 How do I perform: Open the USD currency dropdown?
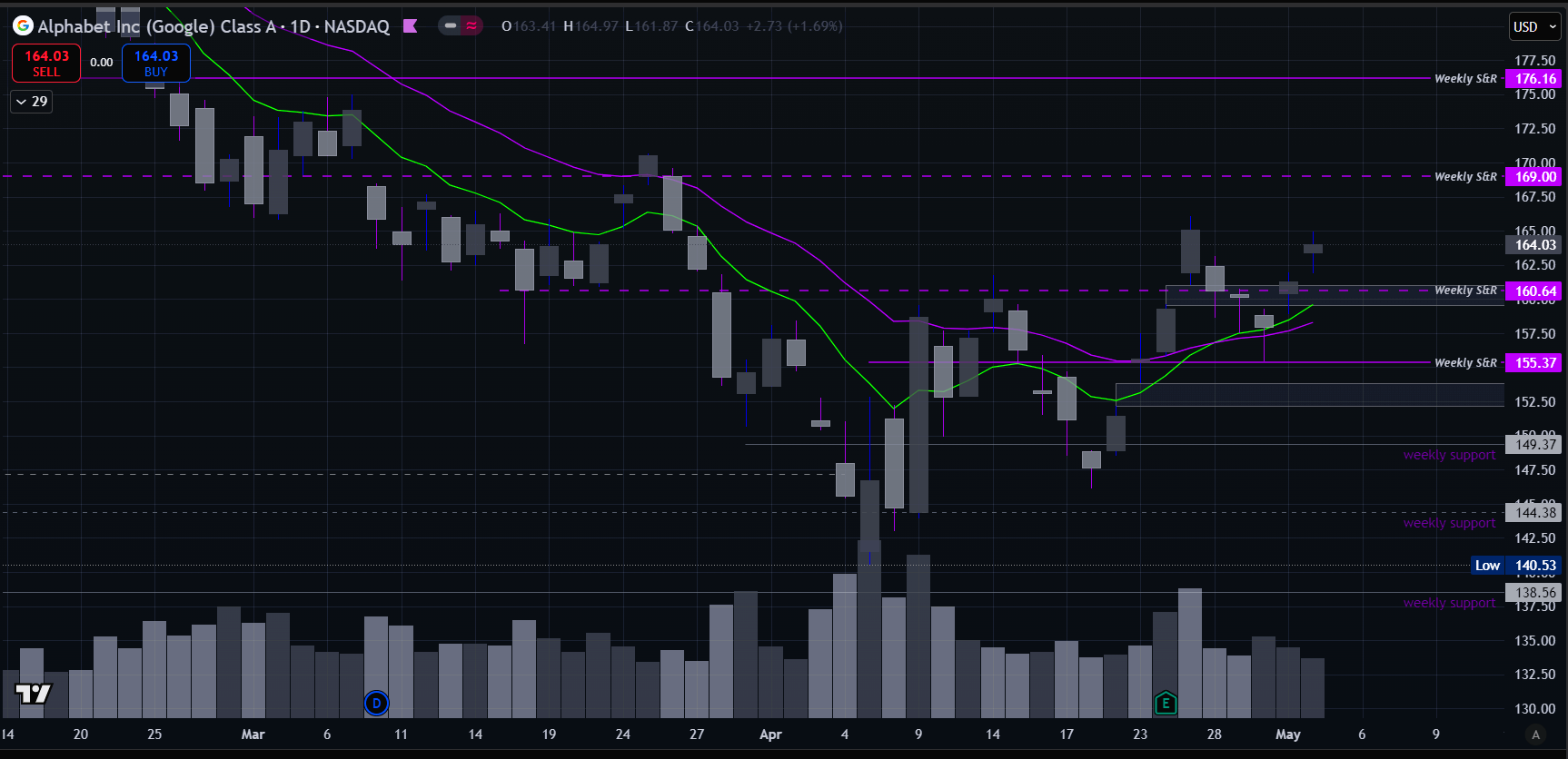click(1535, 27)
